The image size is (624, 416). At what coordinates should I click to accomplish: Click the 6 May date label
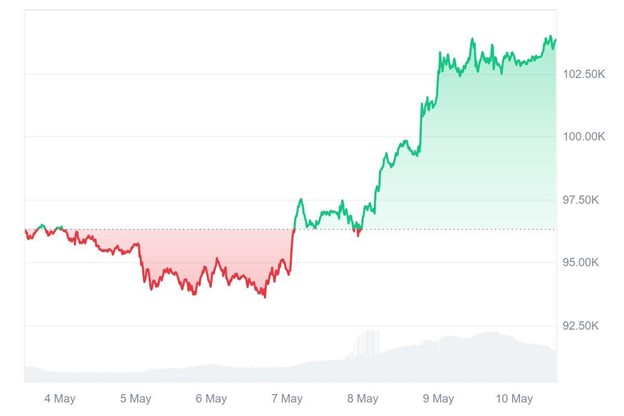pyautogui.click(x=211, y=398)
